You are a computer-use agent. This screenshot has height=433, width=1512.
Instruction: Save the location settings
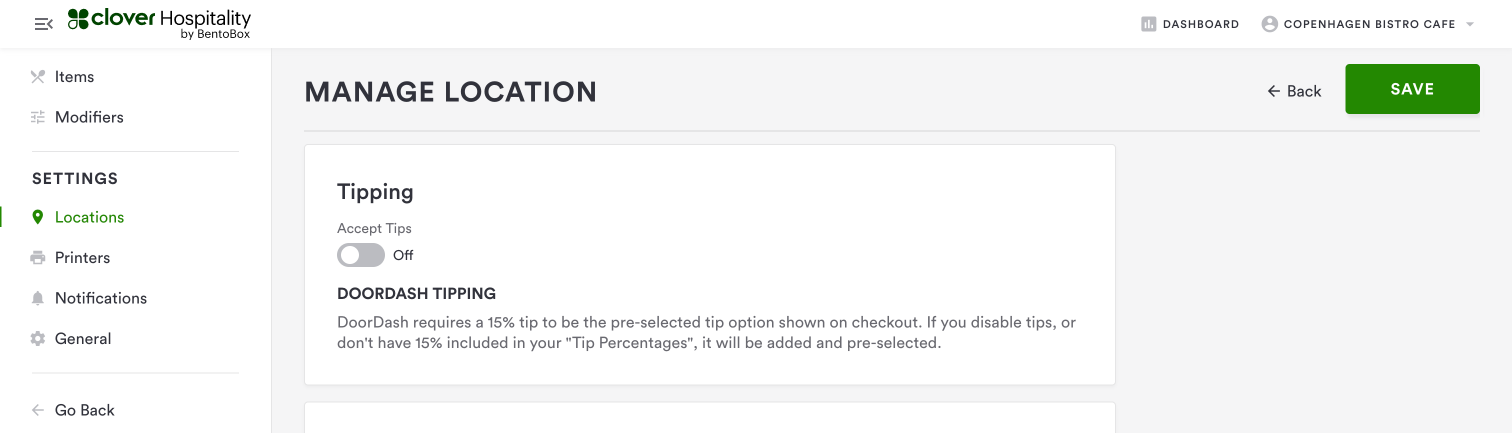pyautogui.click(x=1412, y=89)
